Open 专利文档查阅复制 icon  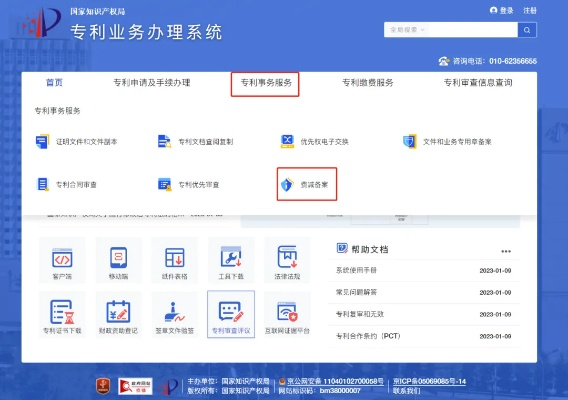[x=164, y=141]
